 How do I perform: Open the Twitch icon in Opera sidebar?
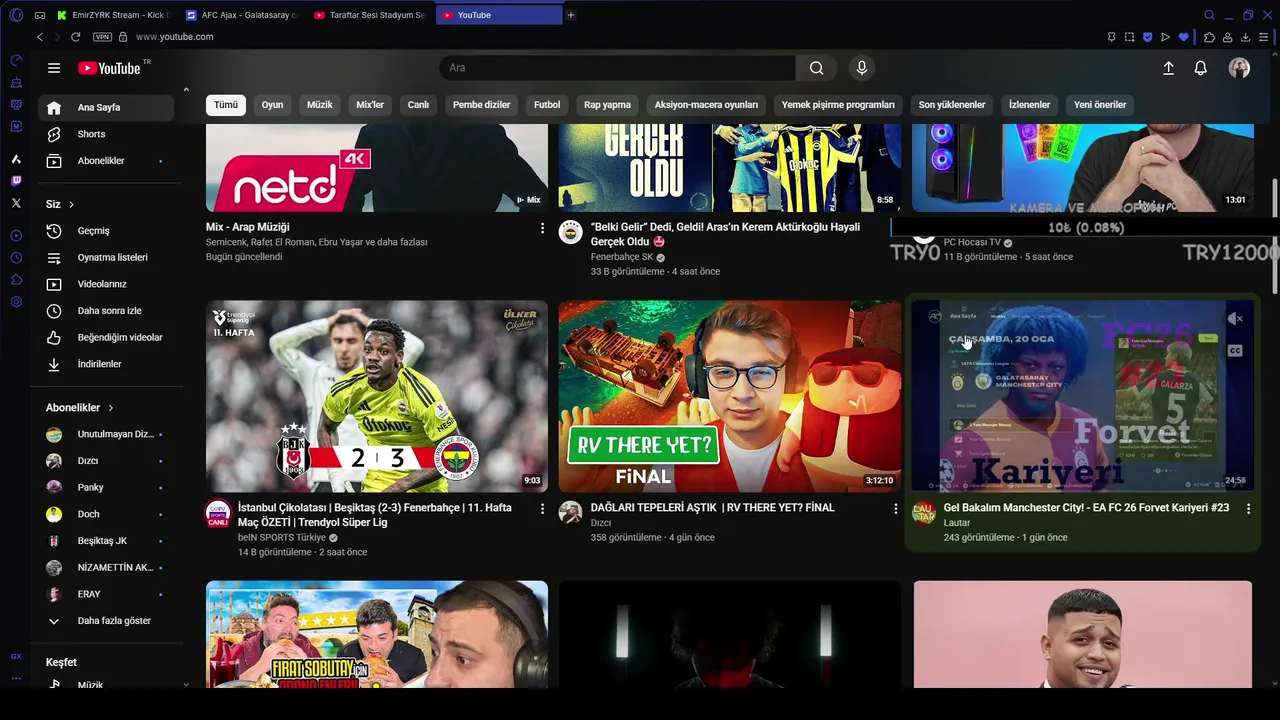pyautogui.click(x=16, y=181)
